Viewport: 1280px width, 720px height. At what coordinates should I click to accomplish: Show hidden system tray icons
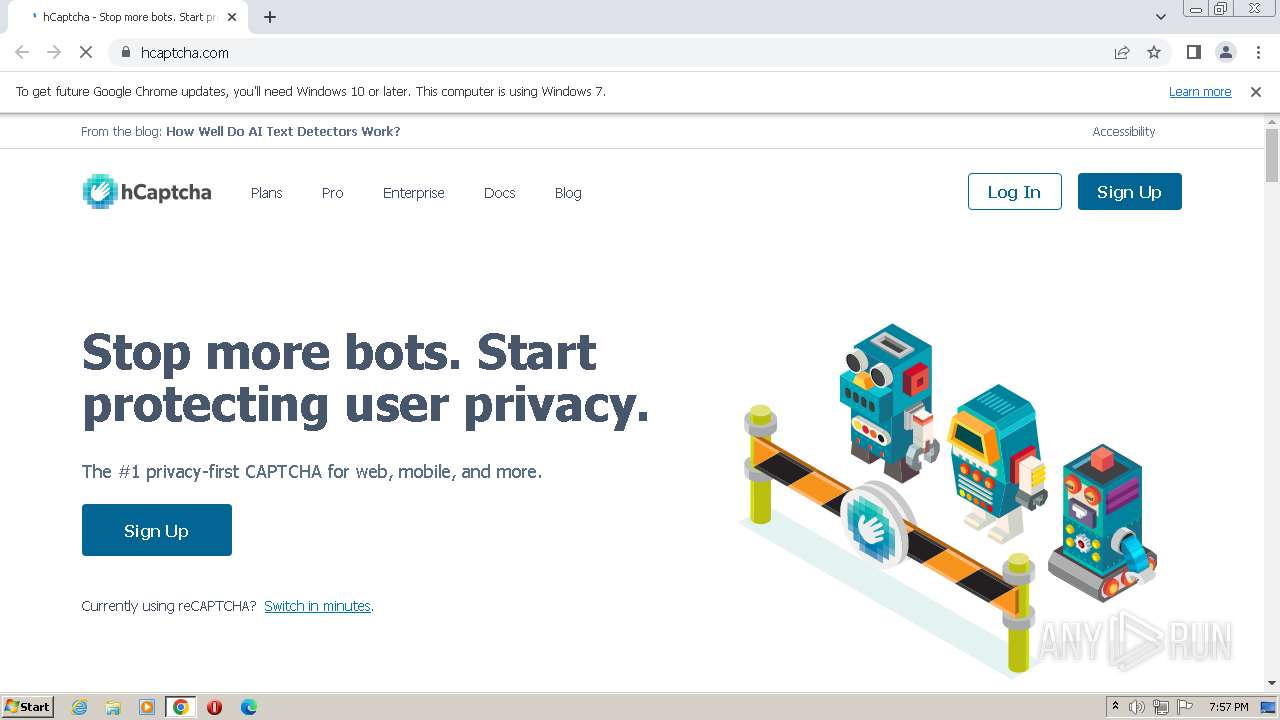pyautogui.click(x=1115, y=706)
